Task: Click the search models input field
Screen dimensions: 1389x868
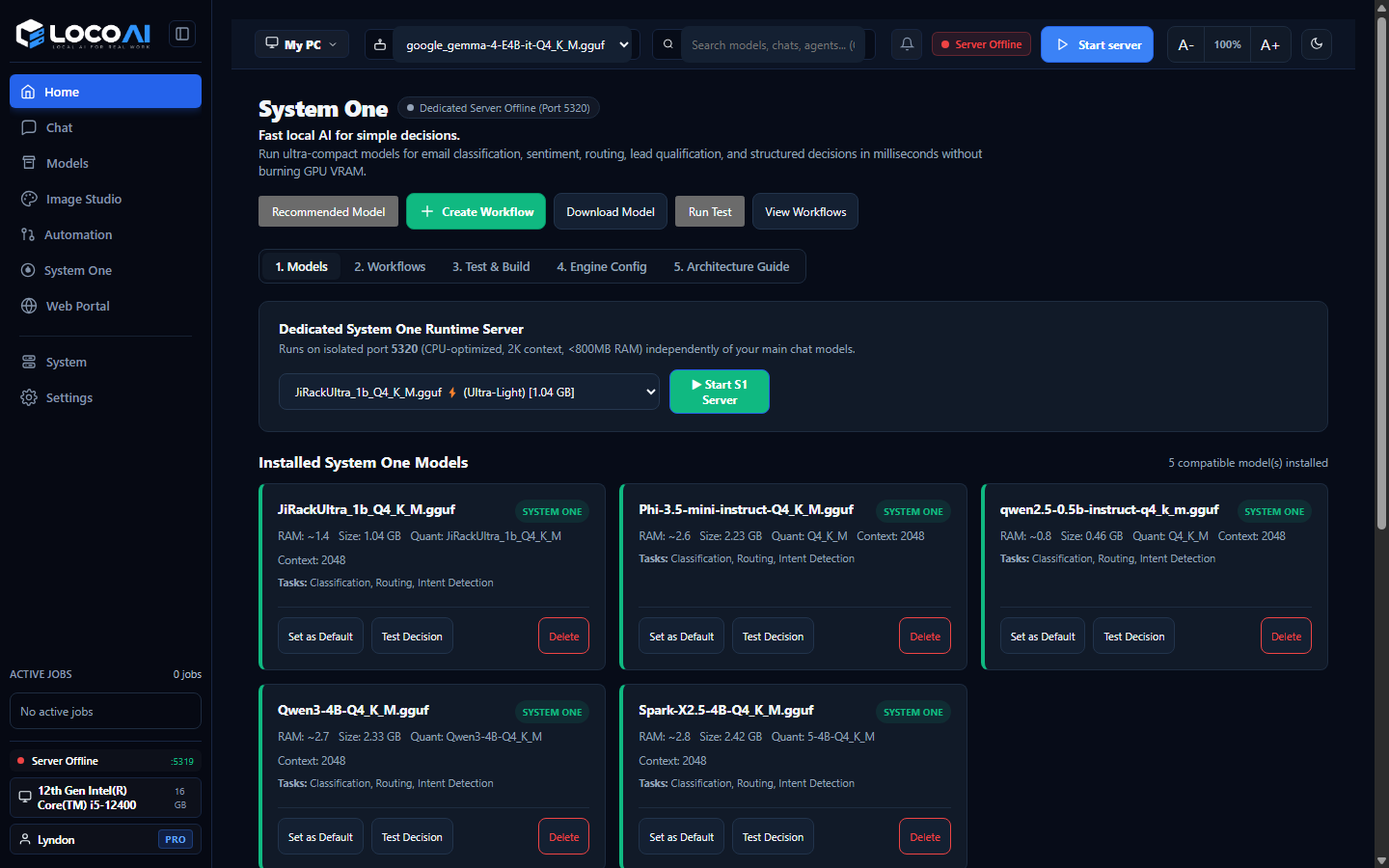Action: tap(773, 44)
